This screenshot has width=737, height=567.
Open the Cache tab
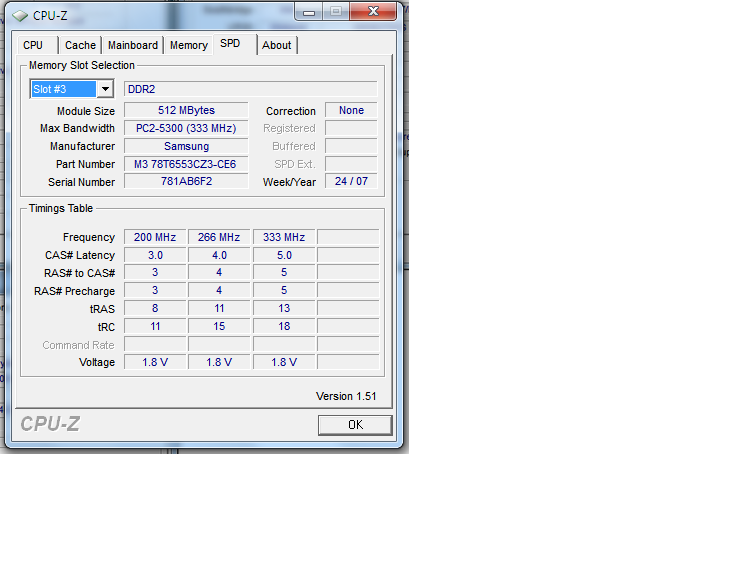pyautogui.click(x=80, y=45)
